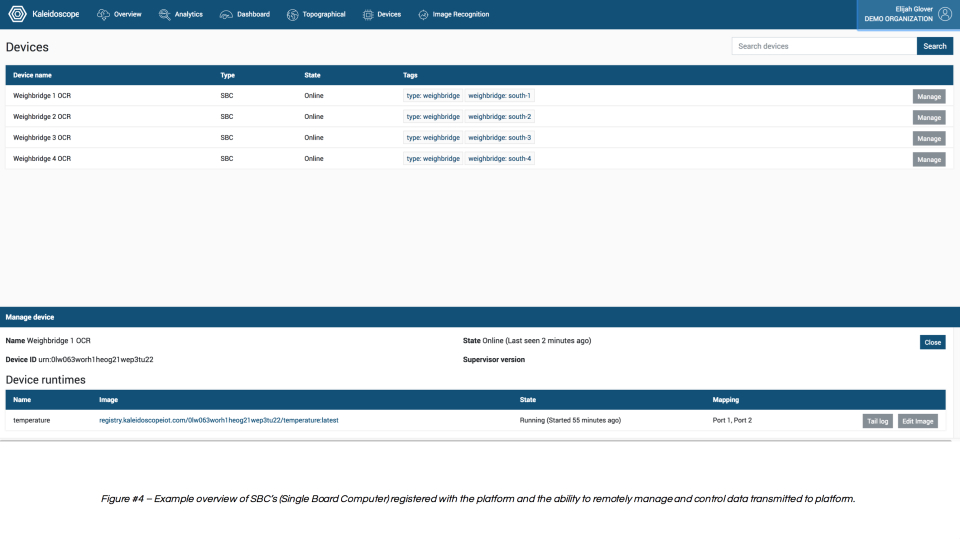The height and width of the screenshot is (539, 960).
Task: Click the Device ID urn value
Action: 96,360
